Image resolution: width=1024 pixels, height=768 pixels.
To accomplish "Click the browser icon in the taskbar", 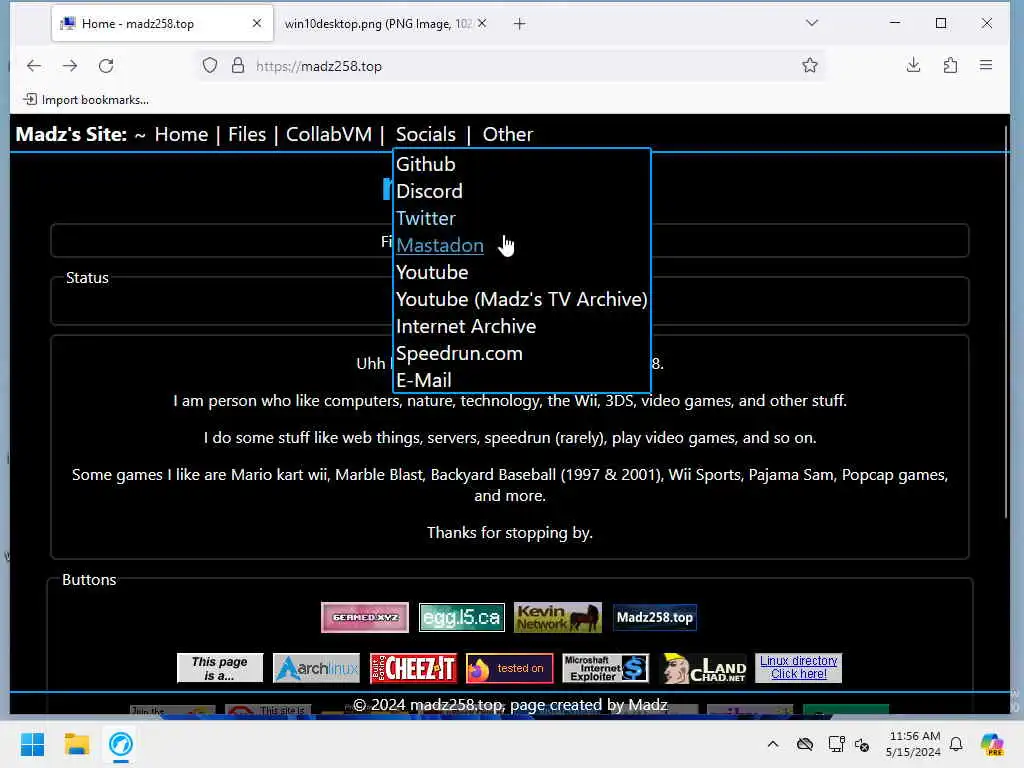I will tap(121, 744).
